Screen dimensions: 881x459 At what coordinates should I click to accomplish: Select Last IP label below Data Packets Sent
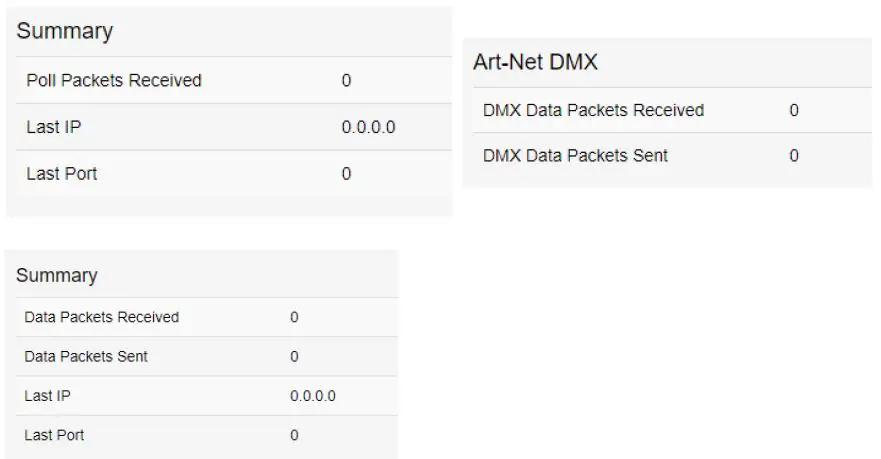[47, 396]
